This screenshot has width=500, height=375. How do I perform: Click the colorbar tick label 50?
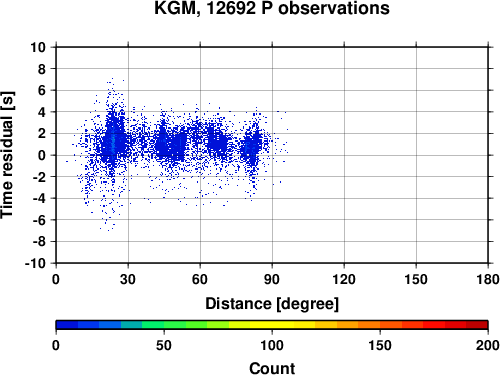coord(164,345)
